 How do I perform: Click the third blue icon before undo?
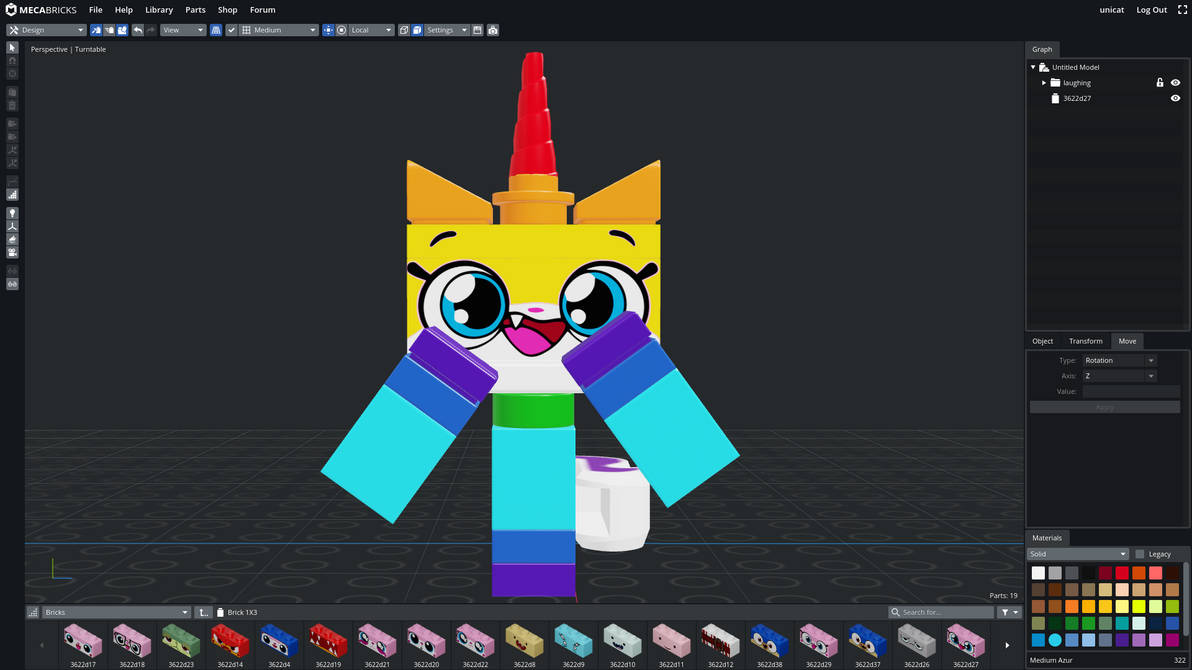[x=122, y=30]
